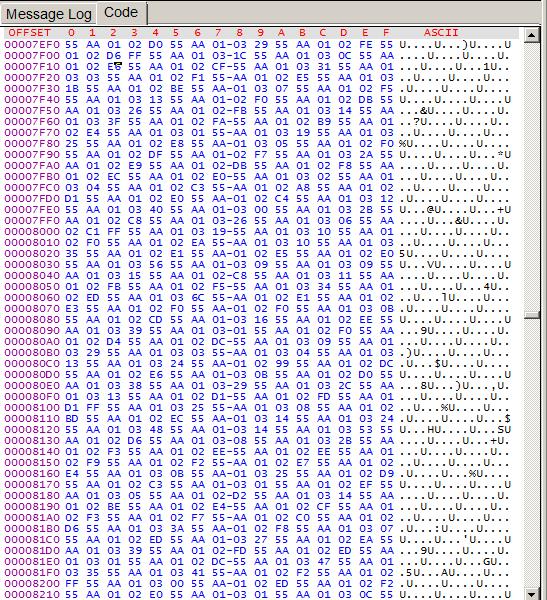The width and height of the screenshot is (547, 600).
Task: Click byte D6 in row 00007F00
Action: coord(114,56)
